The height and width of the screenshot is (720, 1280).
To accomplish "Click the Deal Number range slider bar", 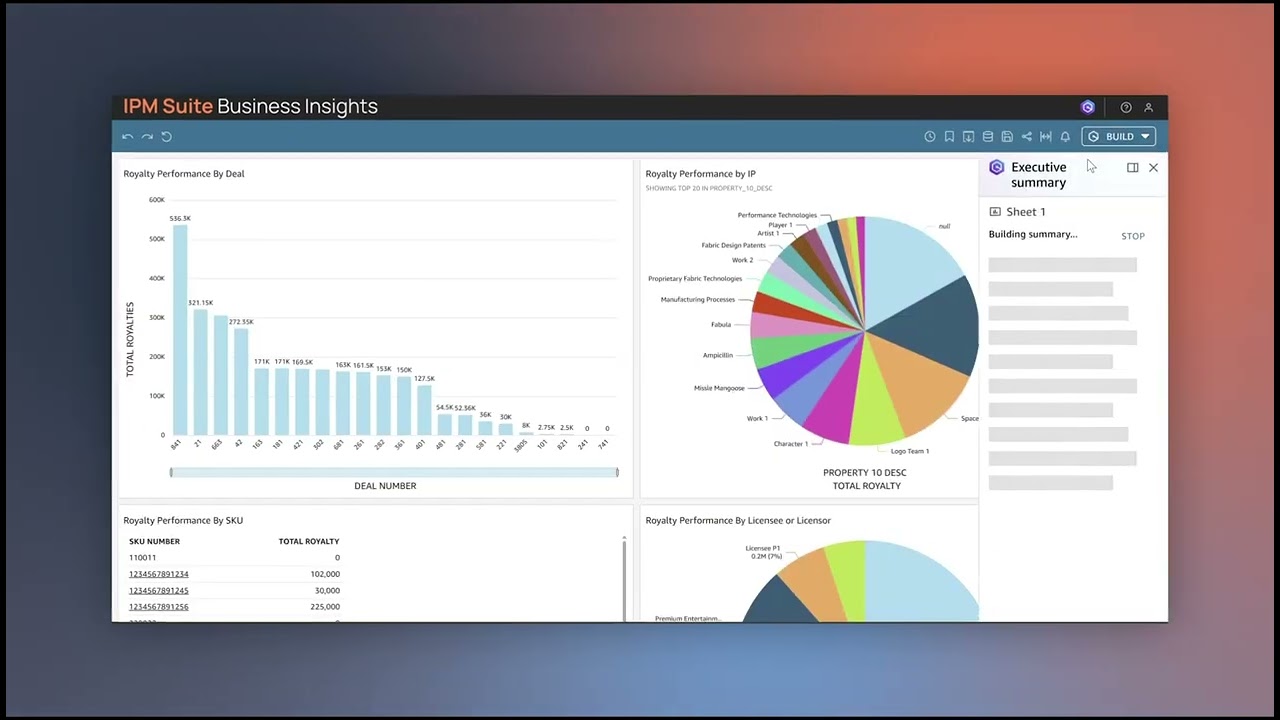I will (x=394, y=472).
